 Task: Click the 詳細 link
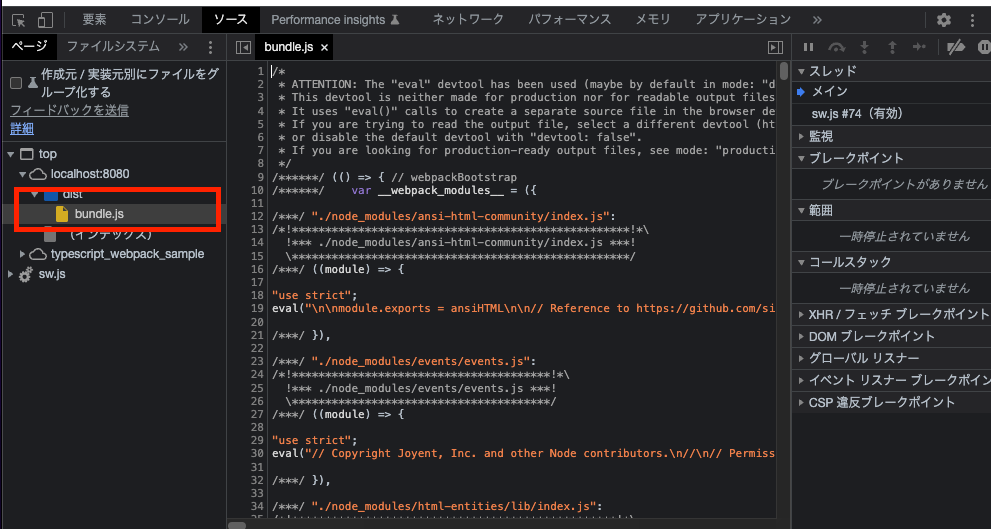22,129
